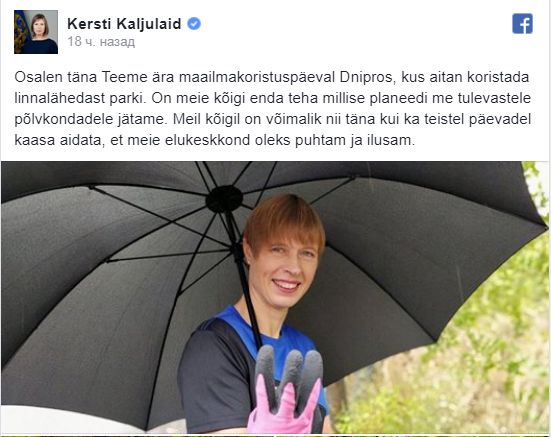Click the word "назад" in the timestamp
This screenshot has width=551, height=437.
point(117,42)
